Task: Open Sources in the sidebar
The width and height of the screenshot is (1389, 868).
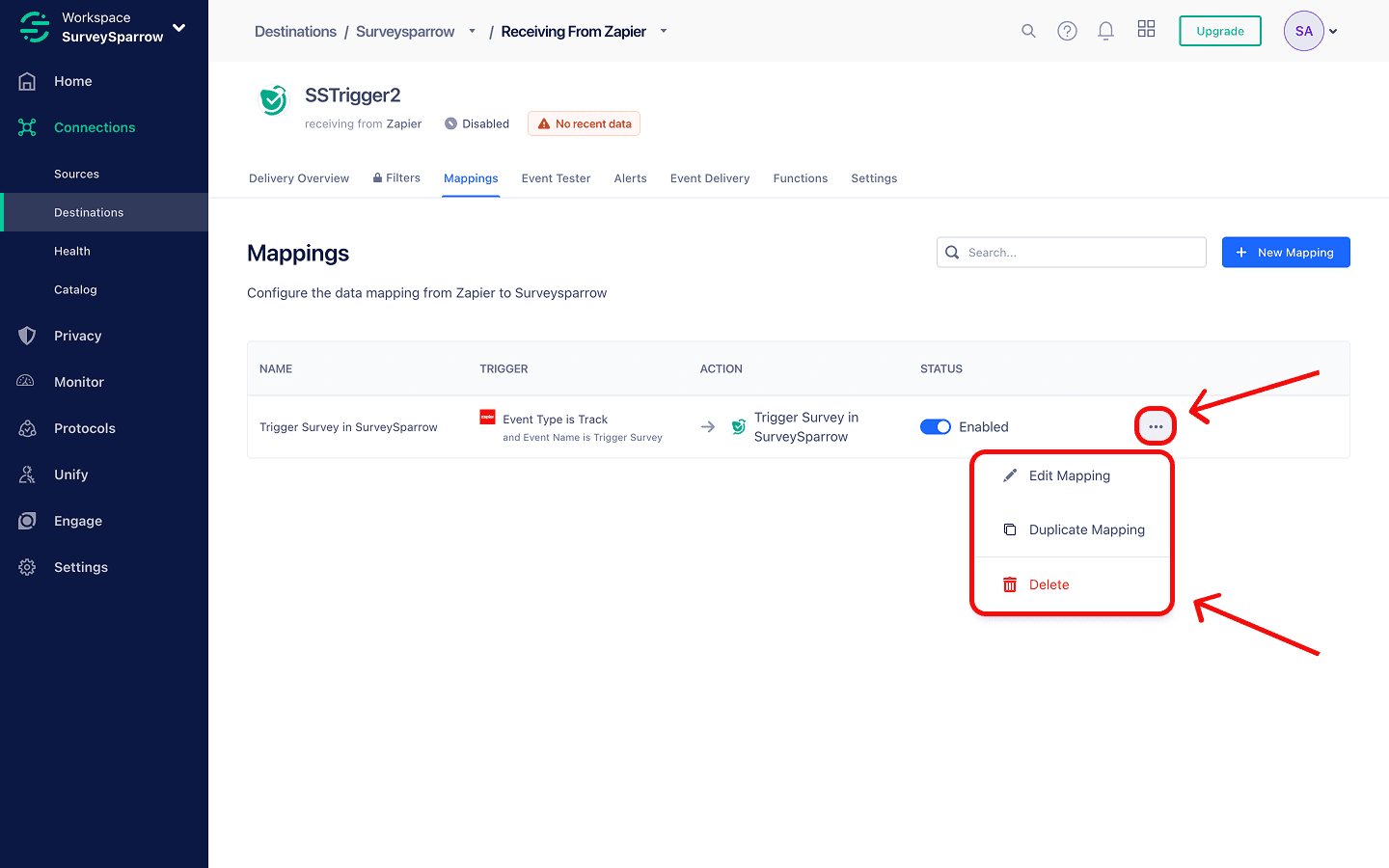Action: (x=77, y=175)
